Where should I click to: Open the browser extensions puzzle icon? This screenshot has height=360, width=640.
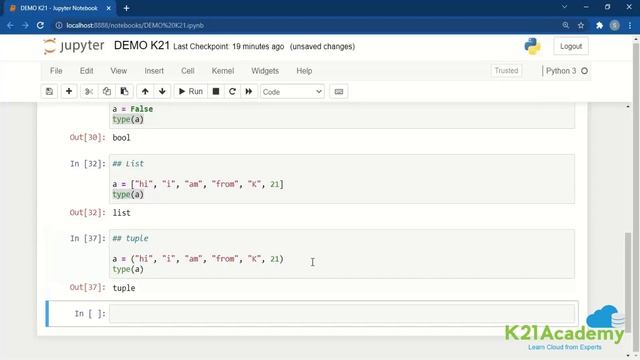click(x=599, y=25)
